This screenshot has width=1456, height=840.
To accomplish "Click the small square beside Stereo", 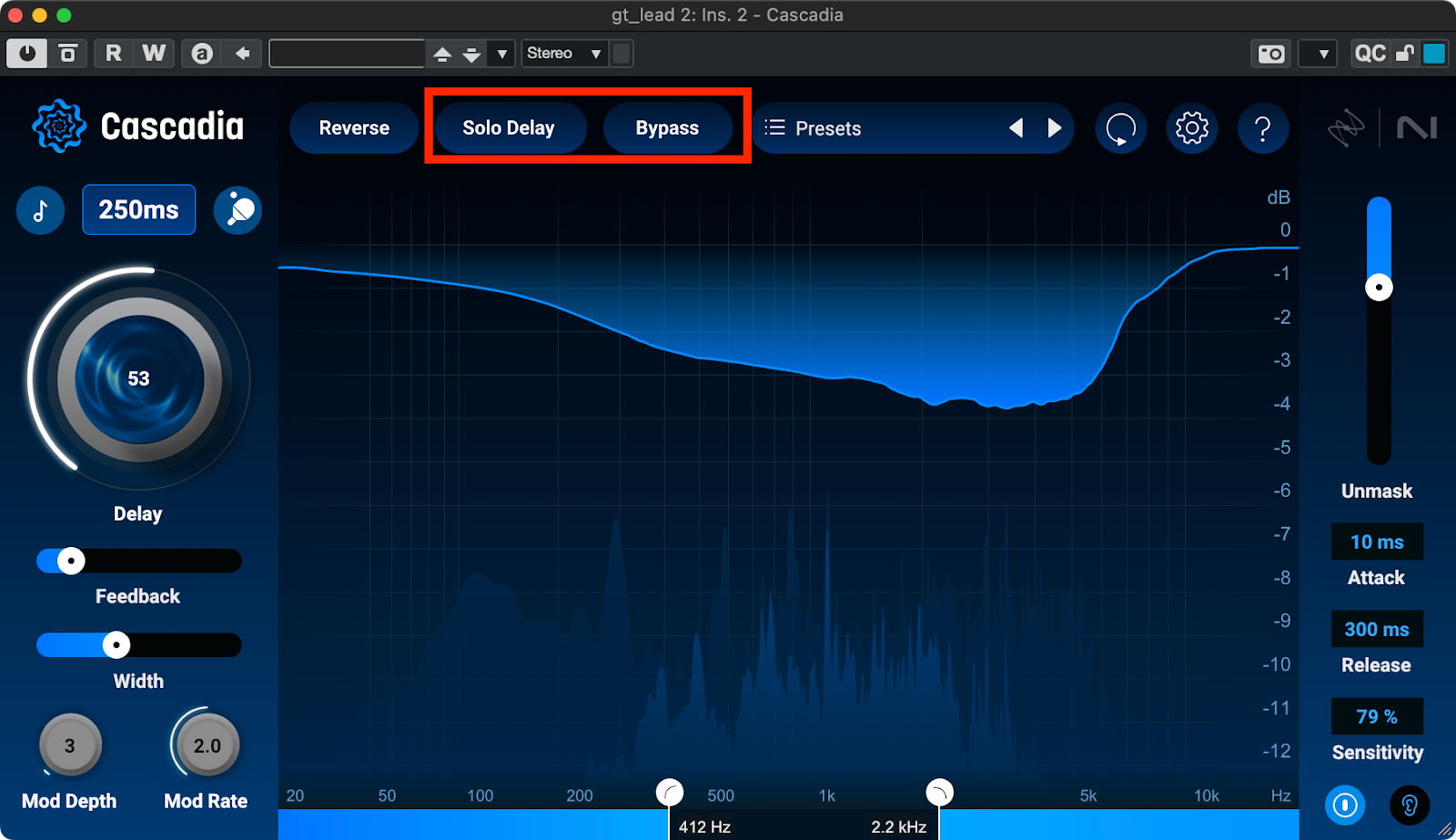I will [622, 54].
